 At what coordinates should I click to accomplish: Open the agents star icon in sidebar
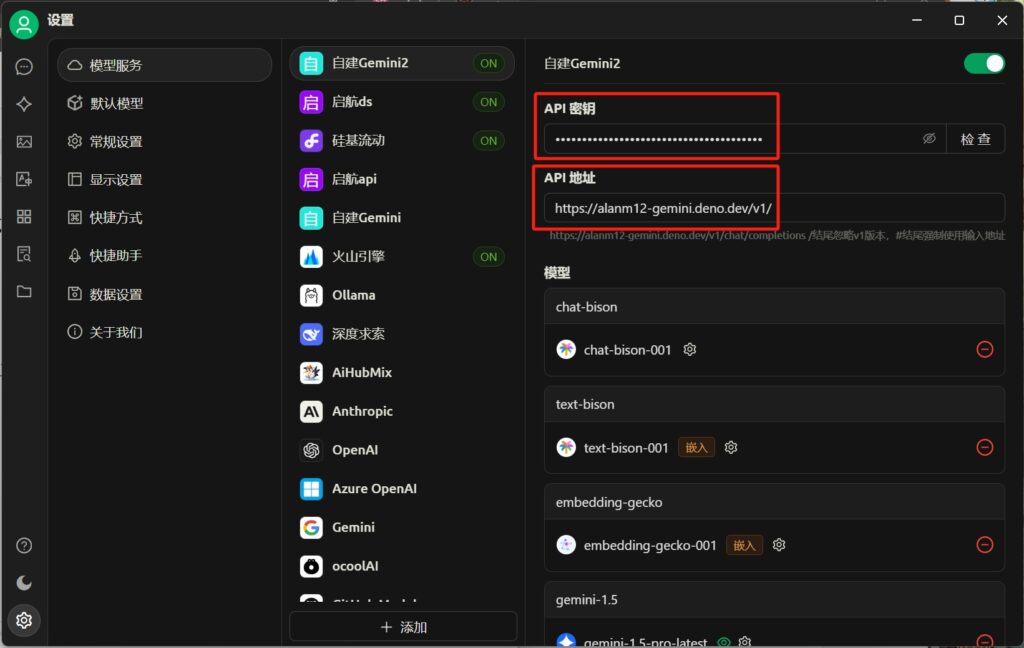24,104
